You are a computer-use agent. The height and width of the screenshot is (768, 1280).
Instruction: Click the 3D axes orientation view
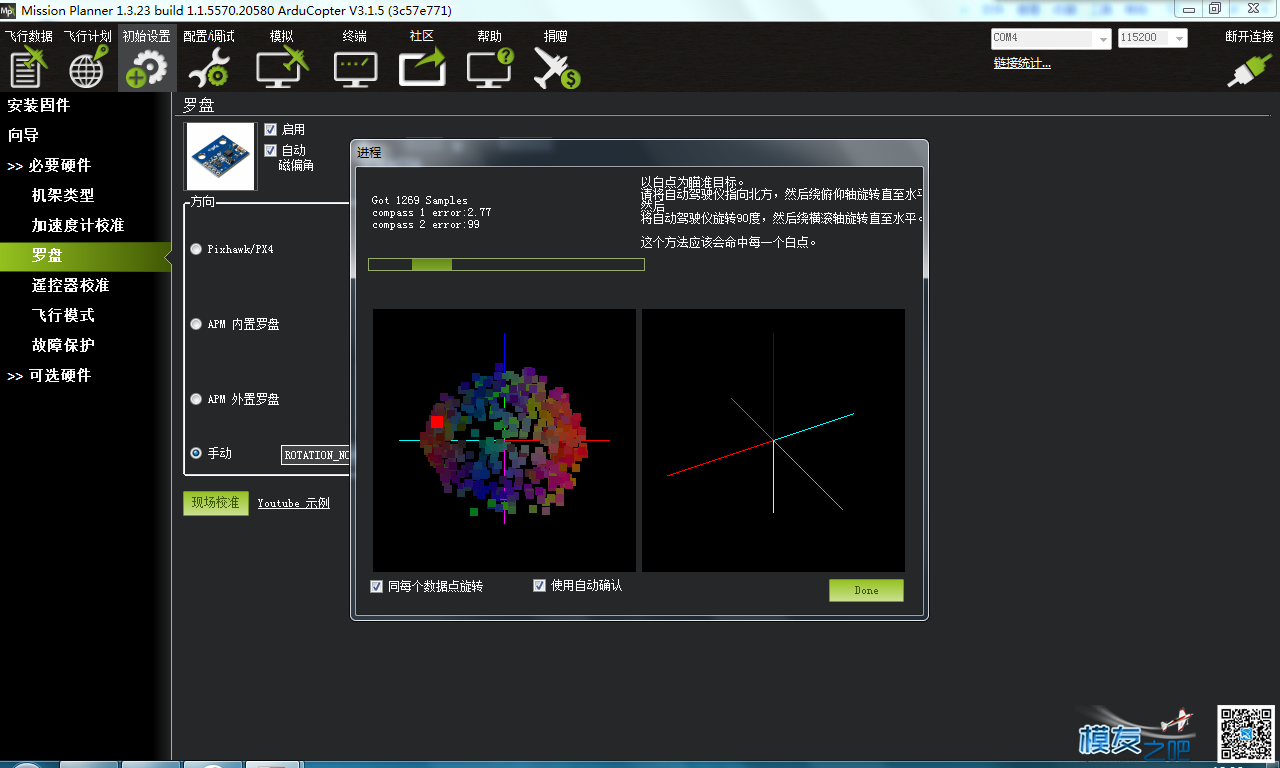coord(773,440)
